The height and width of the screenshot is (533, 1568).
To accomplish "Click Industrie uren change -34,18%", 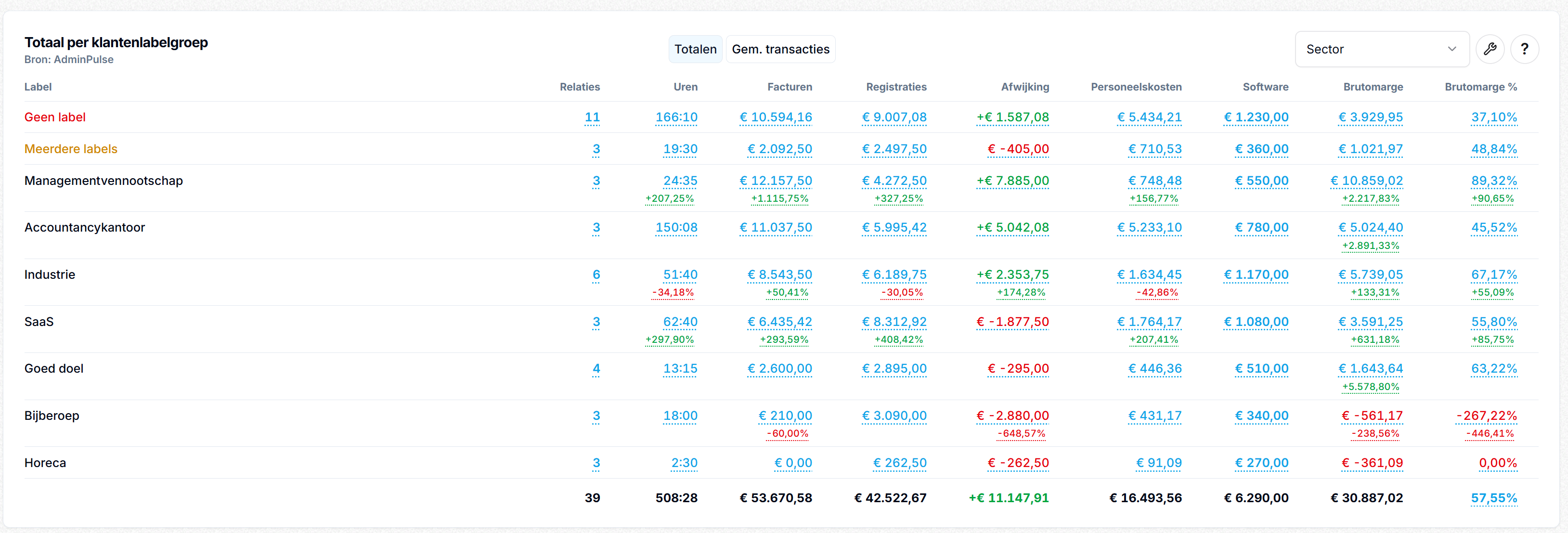I will pyautogui.click(x=673, y=293).
